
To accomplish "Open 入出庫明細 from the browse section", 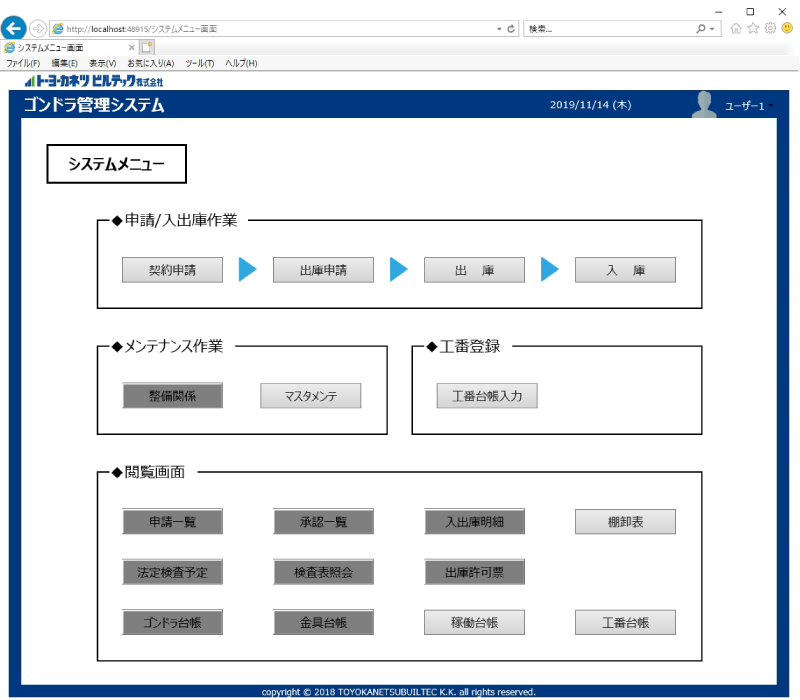I will coord(473,521).
